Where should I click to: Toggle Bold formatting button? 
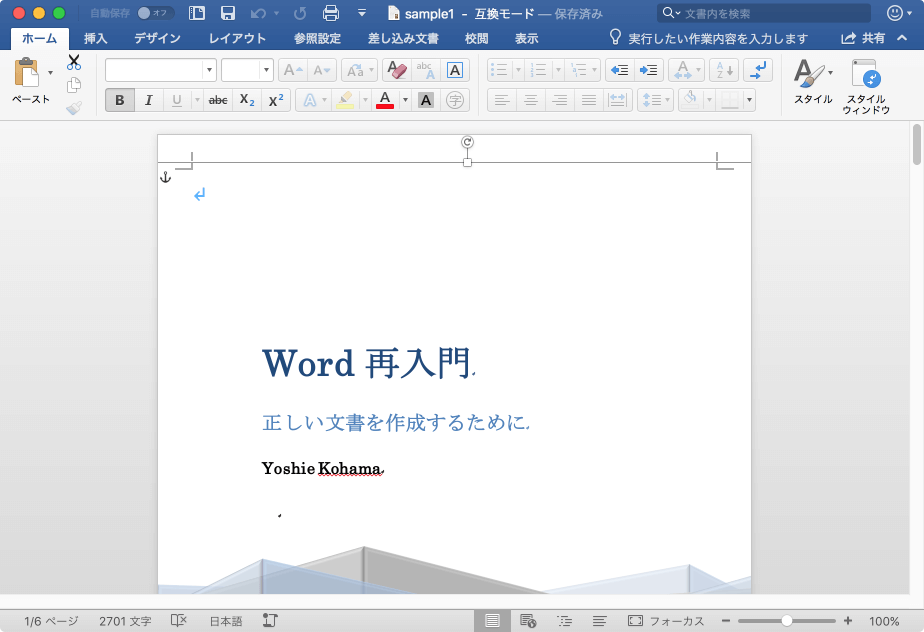point(120,100)
